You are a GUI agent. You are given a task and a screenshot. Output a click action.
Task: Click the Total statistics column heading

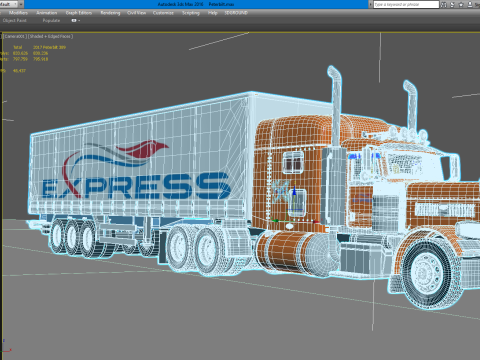tap(17, 47)
